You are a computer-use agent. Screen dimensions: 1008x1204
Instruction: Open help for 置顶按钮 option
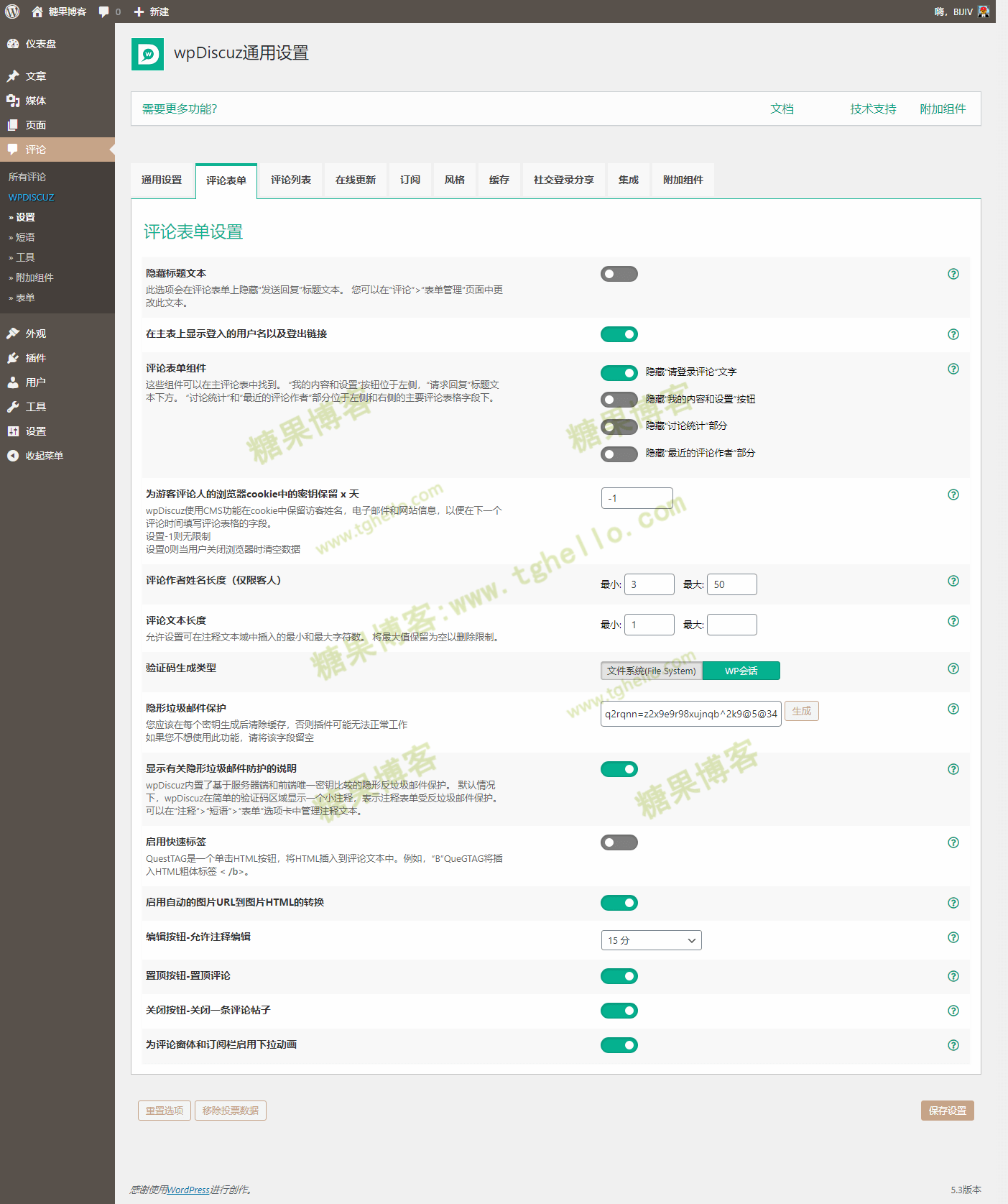point(953,976)
